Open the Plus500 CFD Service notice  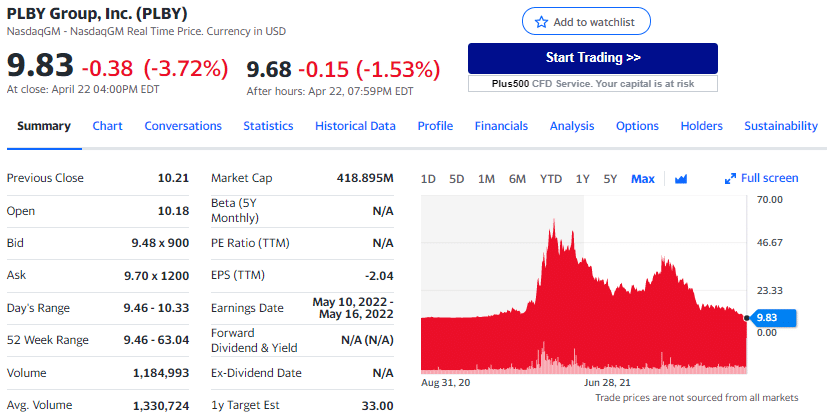(593, 83)
